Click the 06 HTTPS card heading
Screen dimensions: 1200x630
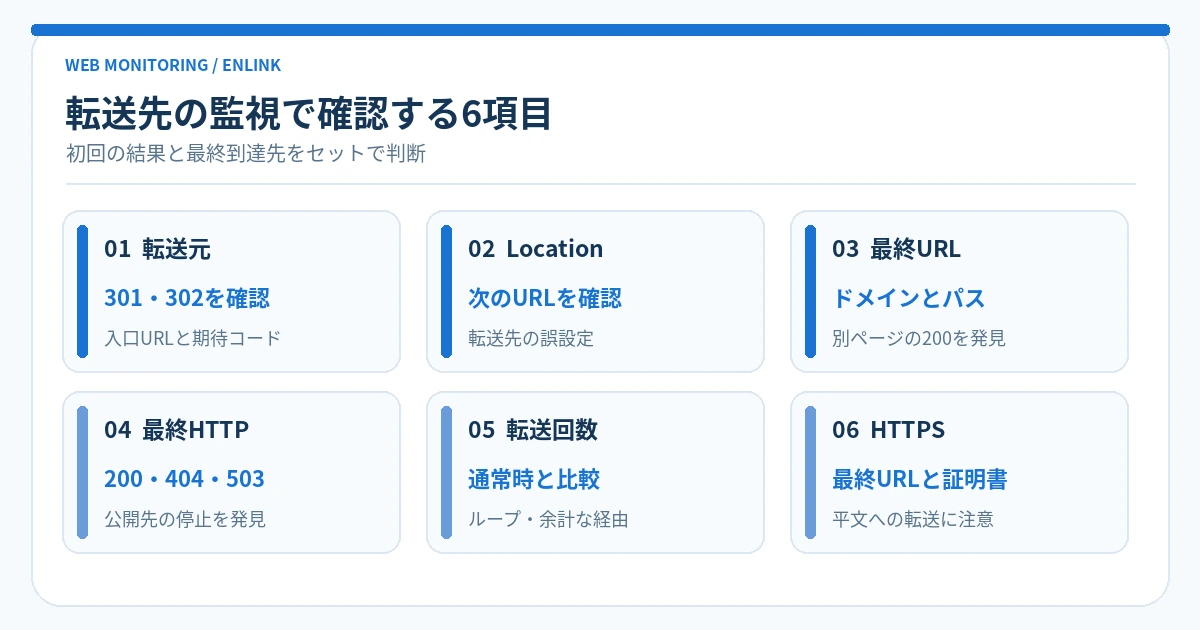(888, 430)
